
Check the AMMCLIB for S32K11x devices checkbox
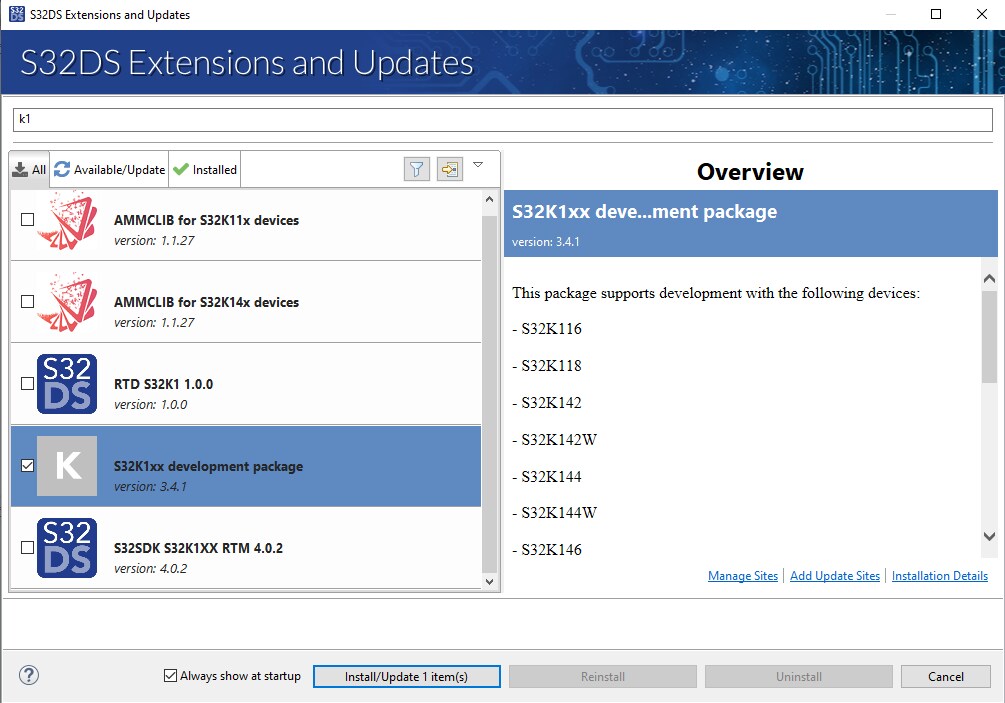27,220
